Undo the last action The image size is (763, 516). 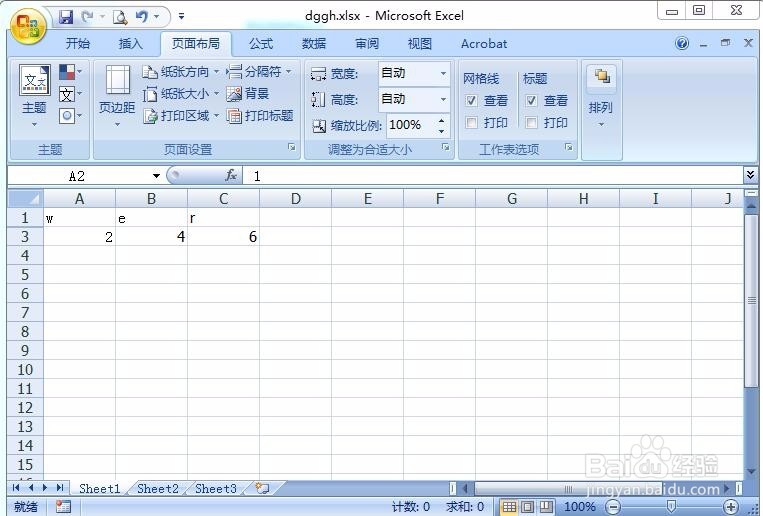[x=142, y=17]
